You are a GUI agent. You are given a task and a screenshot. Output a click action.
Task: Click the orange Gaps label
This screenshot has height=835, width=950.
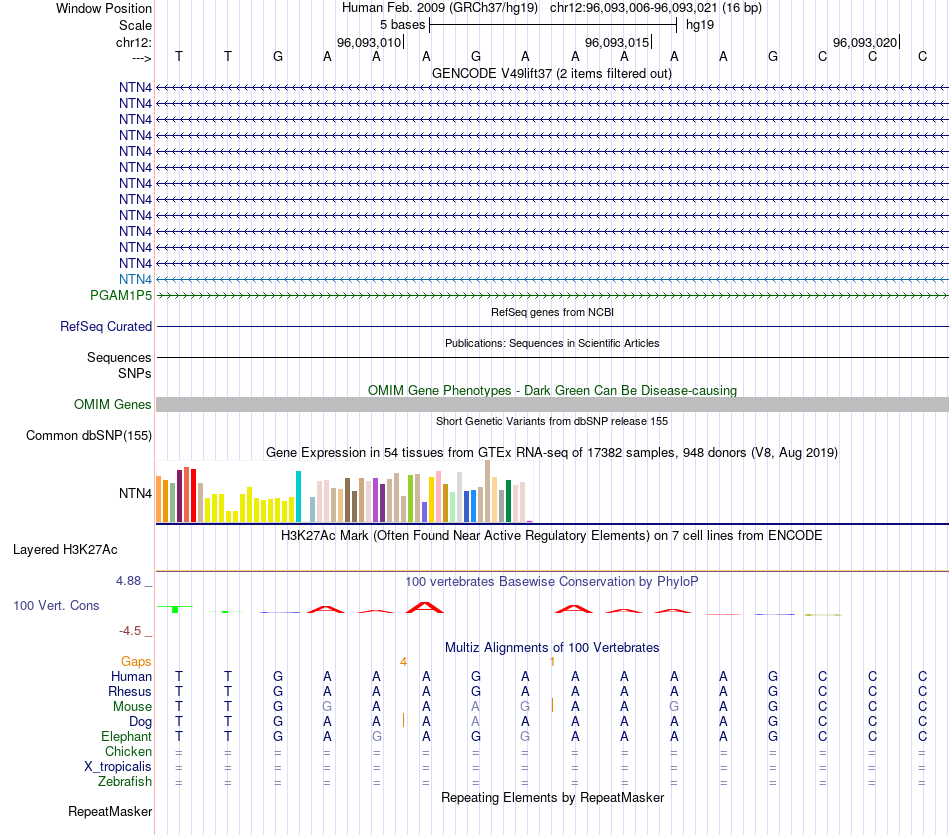pos(136,662)
